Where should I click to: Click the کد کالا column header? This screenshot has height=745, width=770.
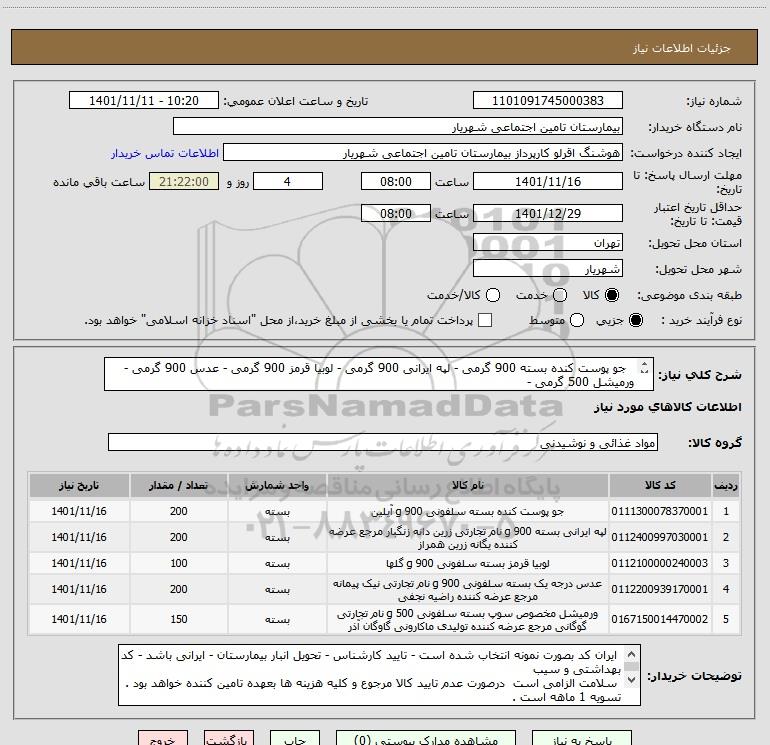pyautogui.click(x=660, y=485)
